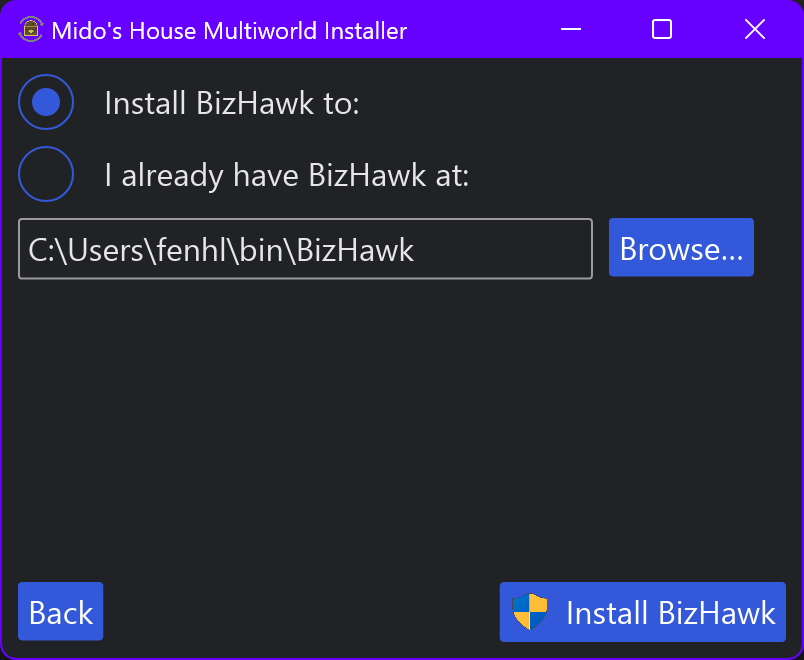Minimize the installer window
The width and height of the screenshot is (804, 660).
[x=571, y=30]
